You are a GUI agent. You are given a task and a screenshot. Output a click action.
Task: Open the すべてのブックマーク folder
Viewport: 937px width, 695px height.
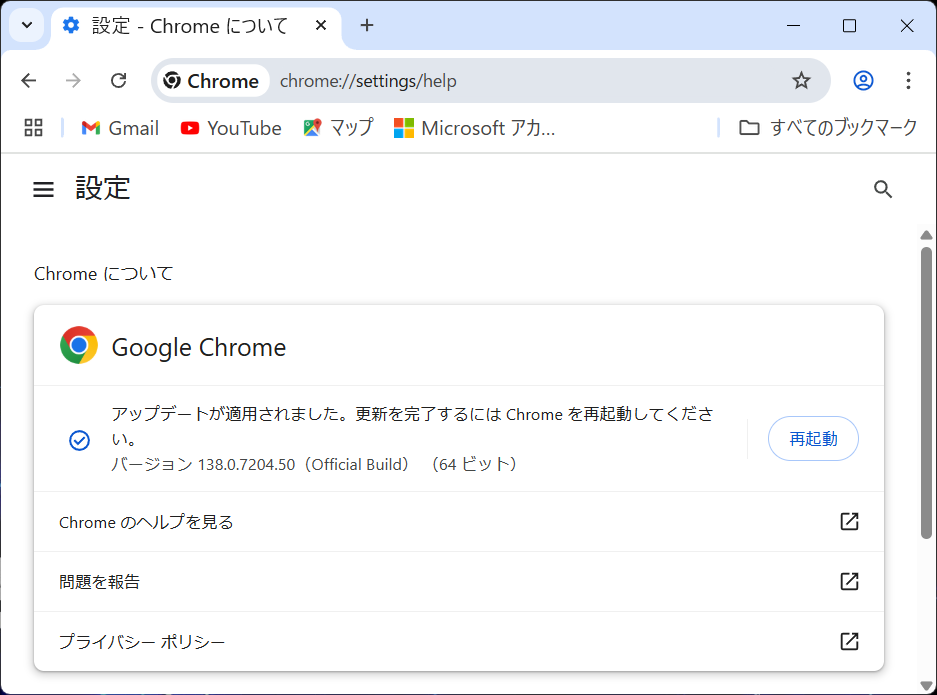point(828,128)
